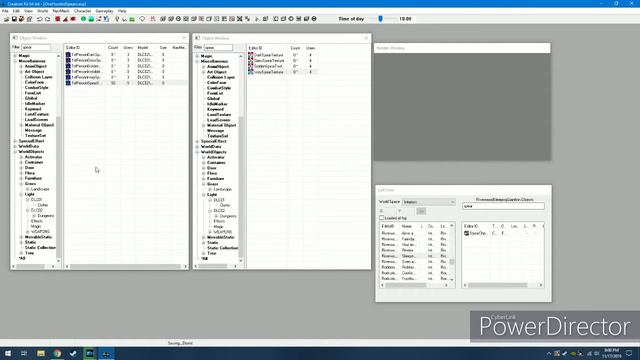
Task: Expand Magic node in left Object Window
Action: pyautogui.click(x=15, y=56)
